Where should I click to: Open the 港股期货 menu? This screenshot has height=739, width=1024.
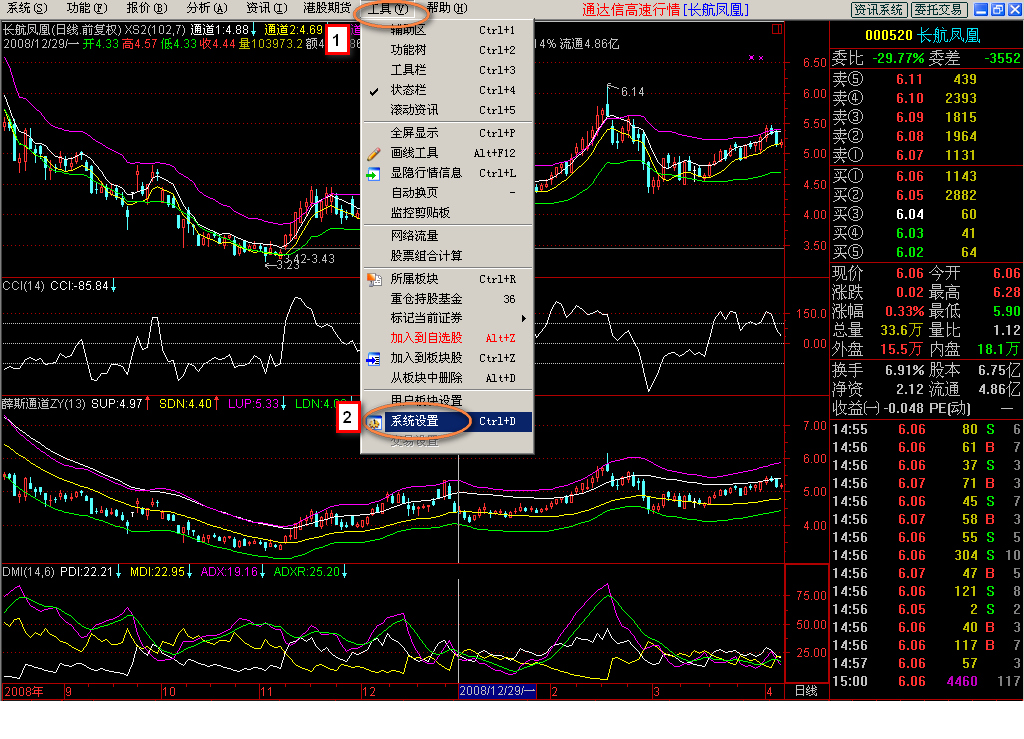click(x=327, y=8)
